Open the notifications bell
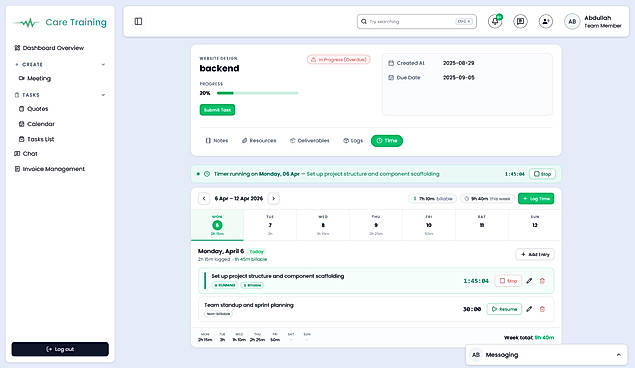This screenshot has width=635, height=368. pos(495,21)
